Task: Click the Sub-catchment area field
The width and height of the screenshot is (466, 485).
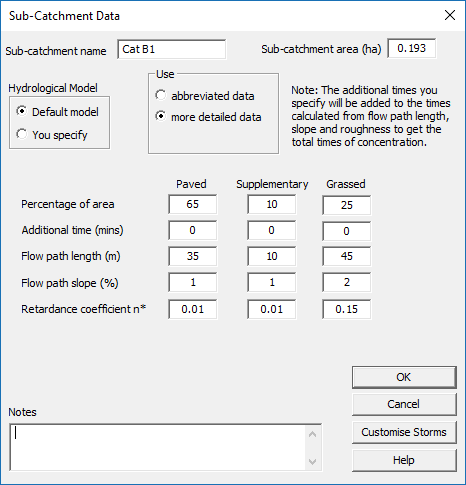Action: pyautogui.click(x=412, y=49)
